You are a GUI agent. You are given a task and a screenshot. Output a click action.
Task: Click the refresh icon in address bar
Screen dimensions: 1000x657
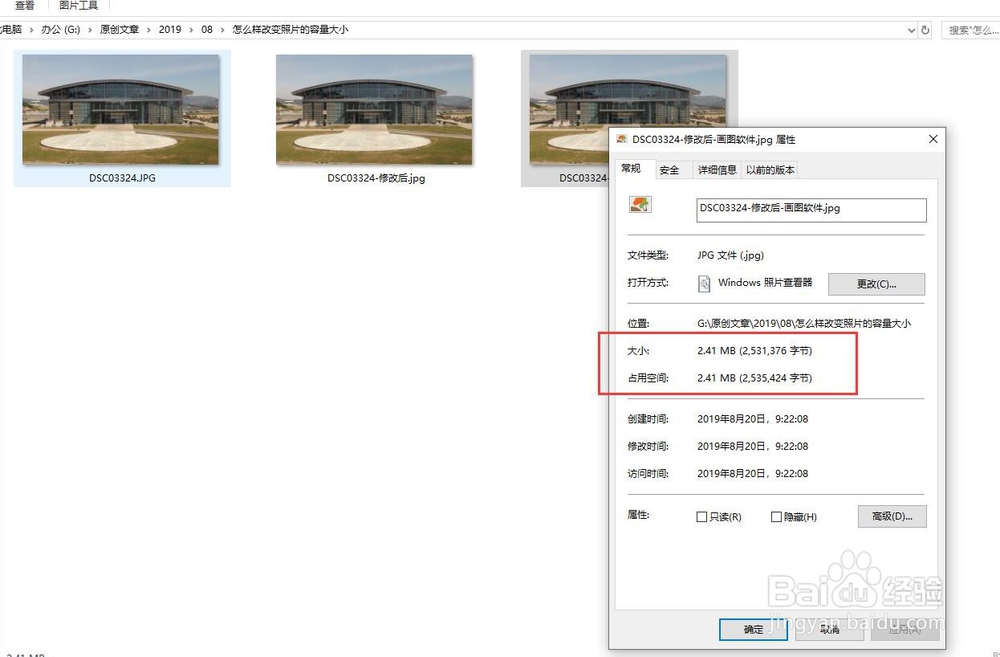click(925, 30)
